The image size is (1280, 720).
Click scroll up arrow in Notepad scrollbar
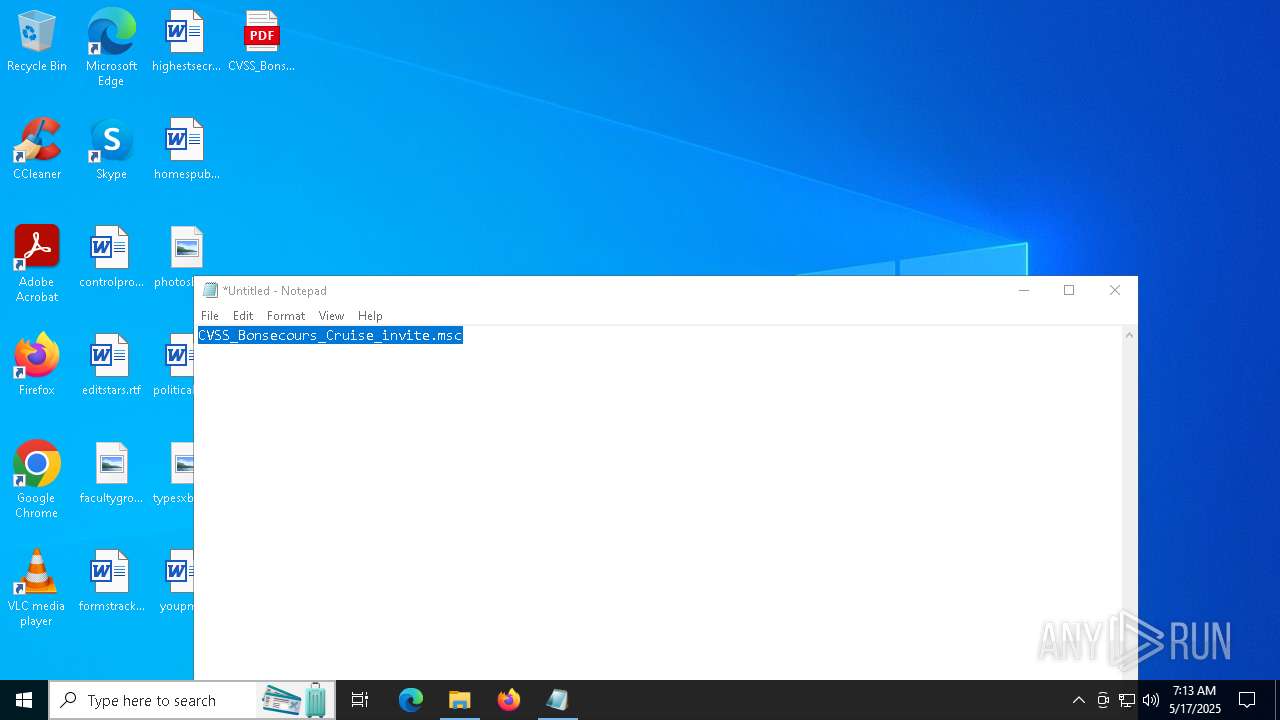pyautogui.click(x=1129, y=335)
